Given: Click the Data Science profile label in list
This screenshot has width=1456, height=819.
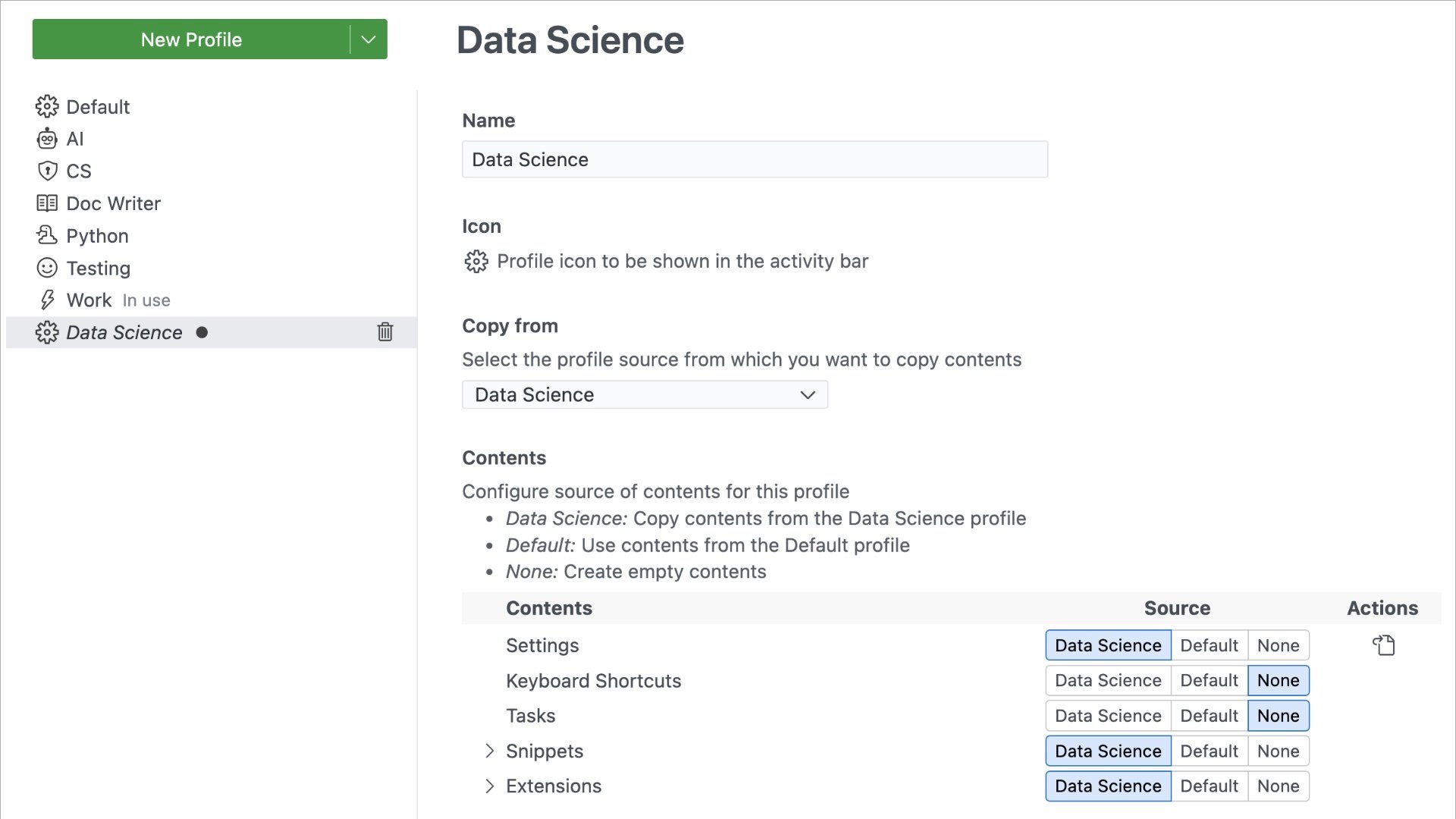Looking at the screenshot, I should coord(124,332).
